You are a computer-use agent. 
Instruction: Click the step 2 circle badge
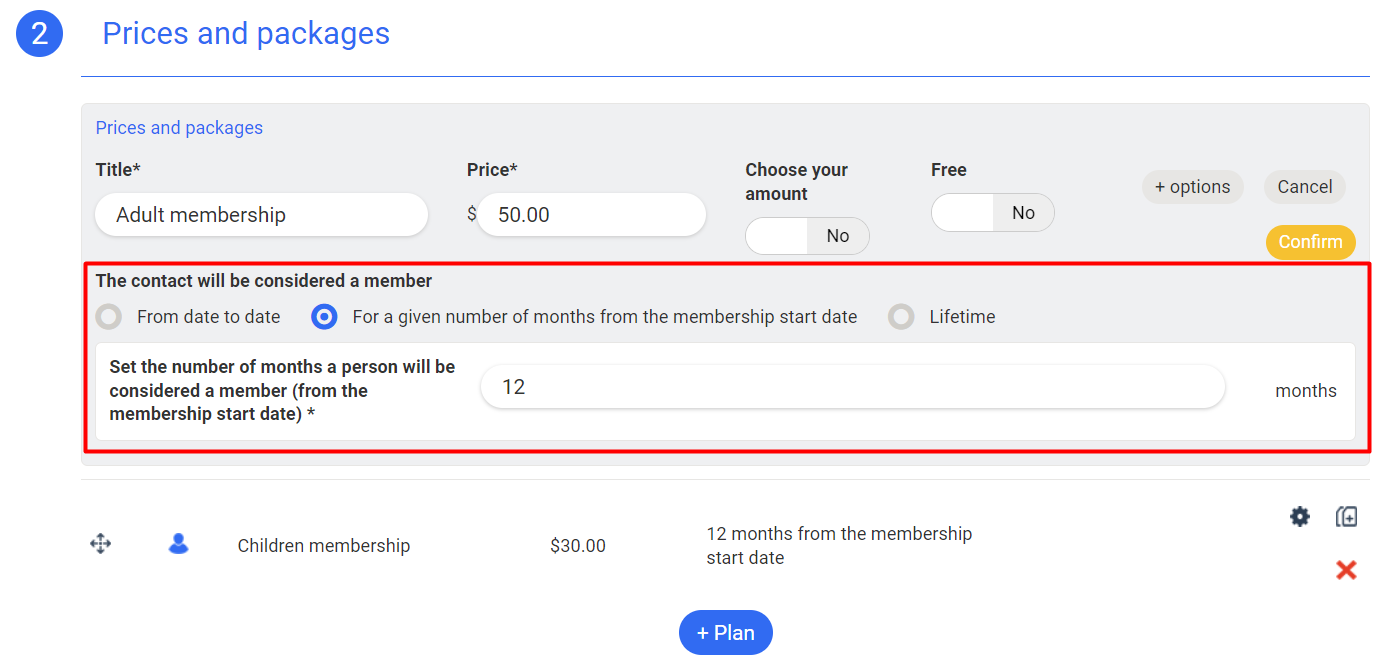[40, 34]
